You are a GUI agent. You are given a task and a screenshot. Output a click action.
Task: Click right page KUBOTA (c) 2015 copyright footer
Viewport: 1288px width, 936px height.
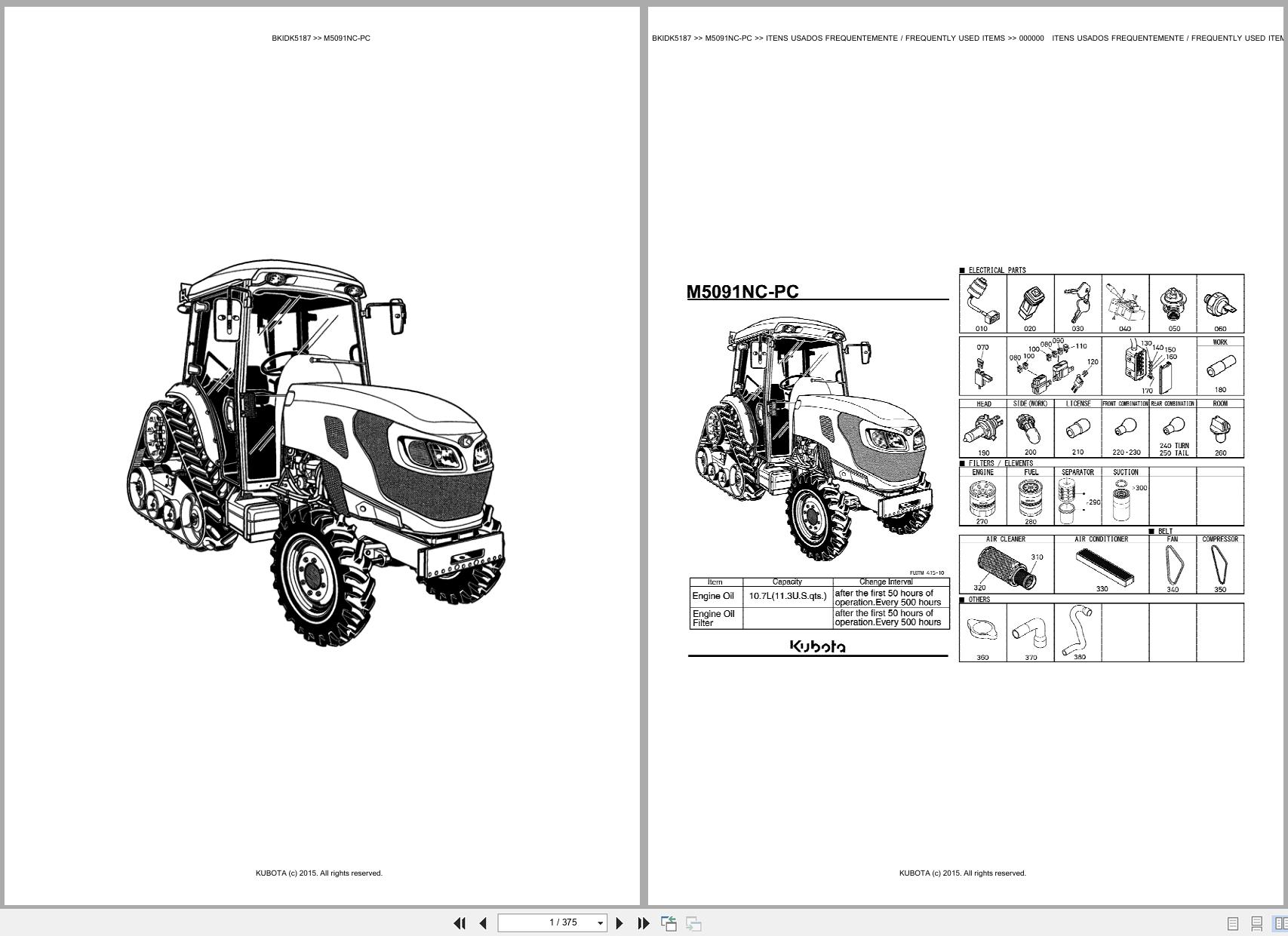(x=963, y=873)
